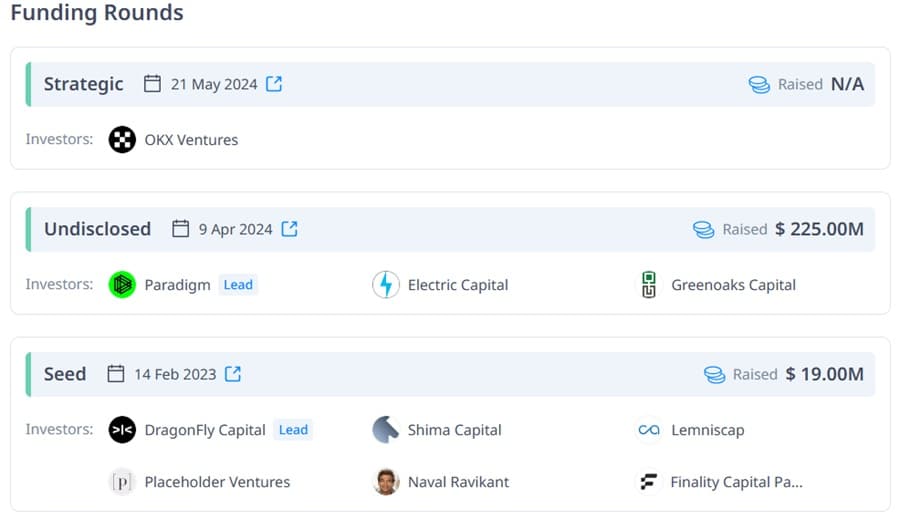Click the OKX Ventures logo

(x=122, y=139)
